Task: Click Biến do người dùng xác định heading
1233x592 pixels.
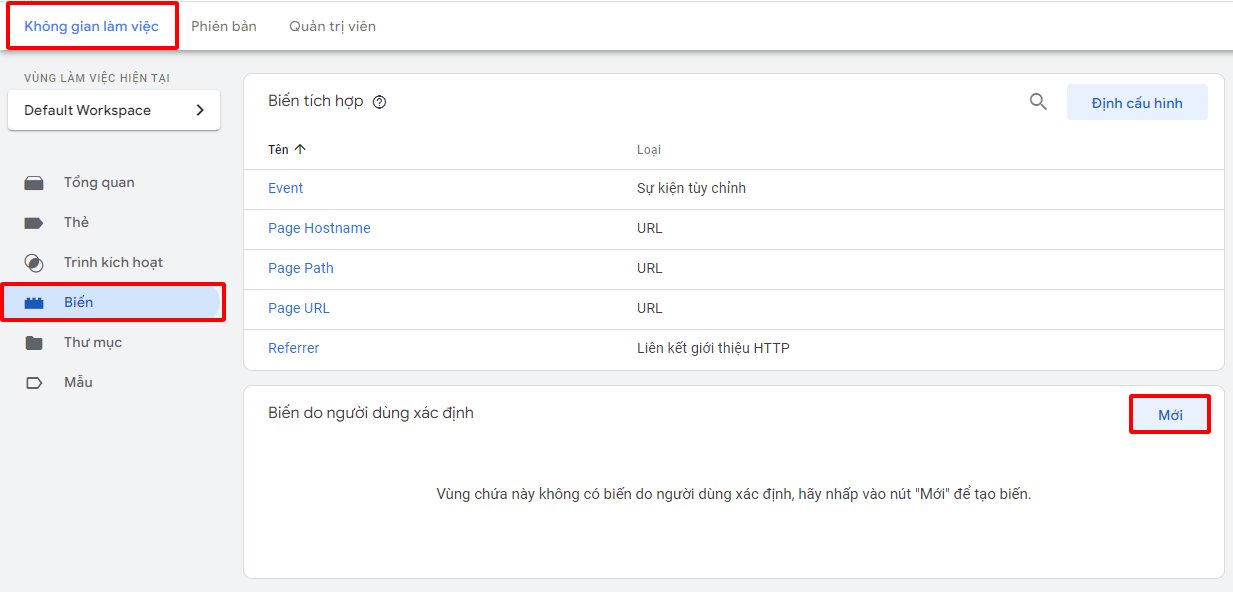Action: click(x=371, y=412)
